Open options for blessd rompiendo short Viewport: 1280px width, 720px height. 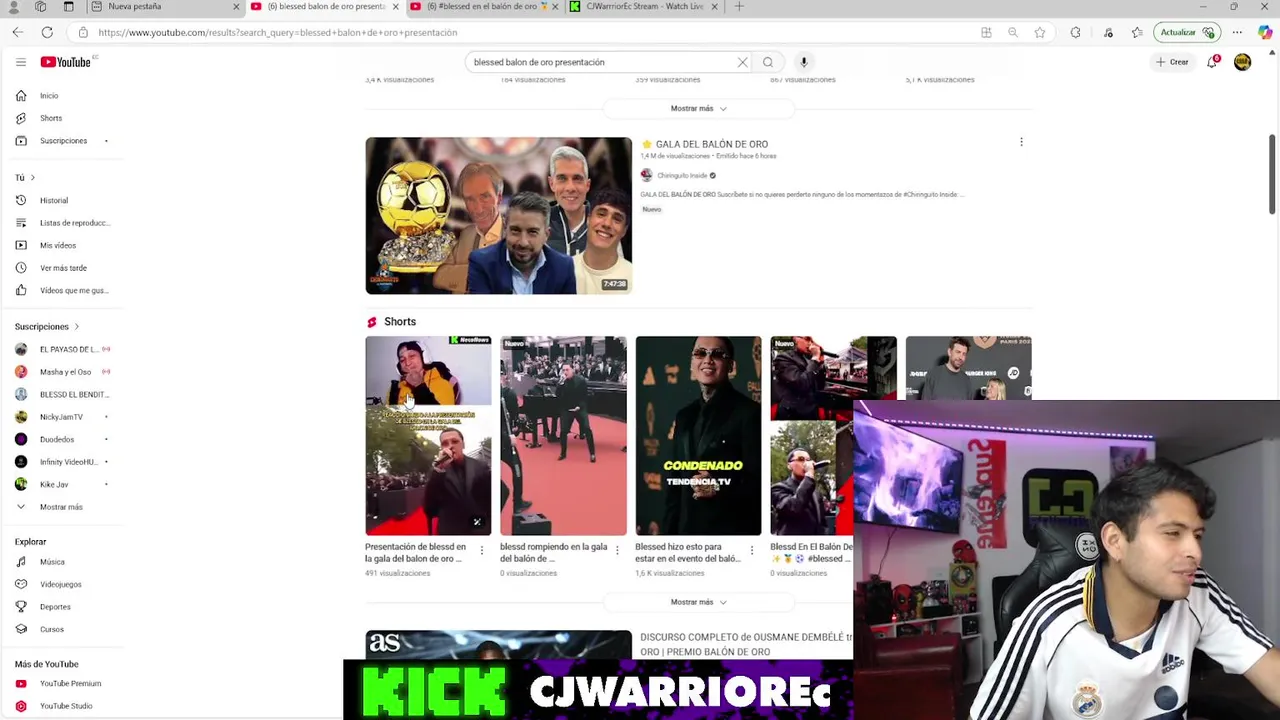point(616,550)
